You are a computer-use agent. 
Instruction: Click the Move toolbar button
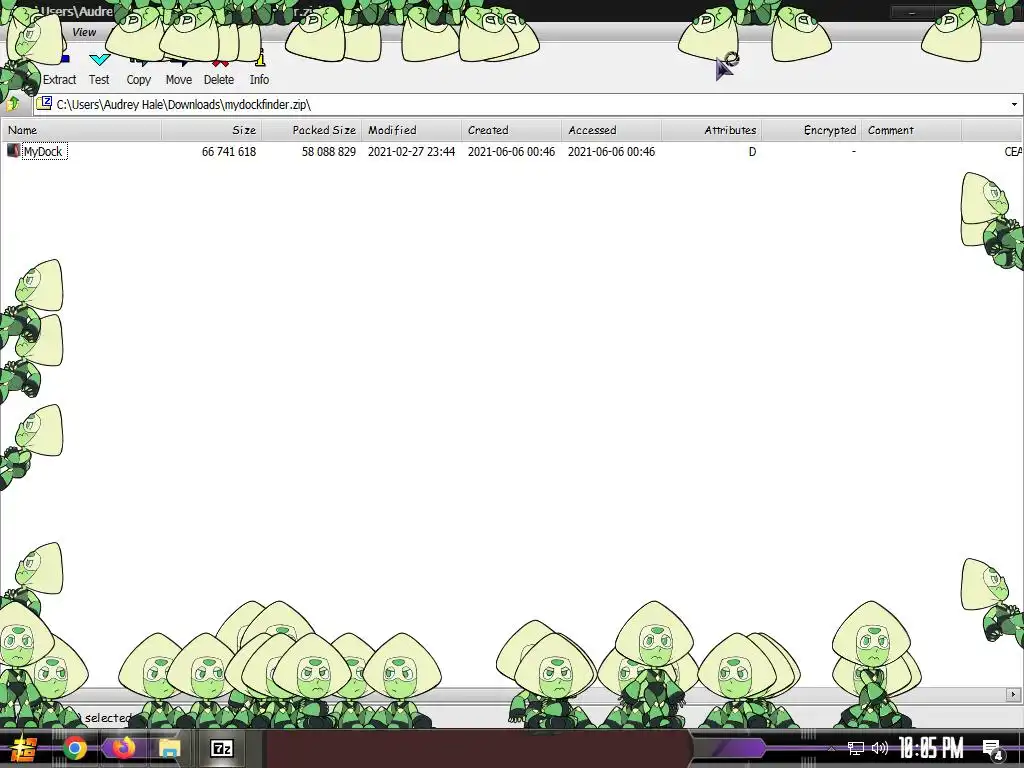pyautogui.click(x=178, y=71)
